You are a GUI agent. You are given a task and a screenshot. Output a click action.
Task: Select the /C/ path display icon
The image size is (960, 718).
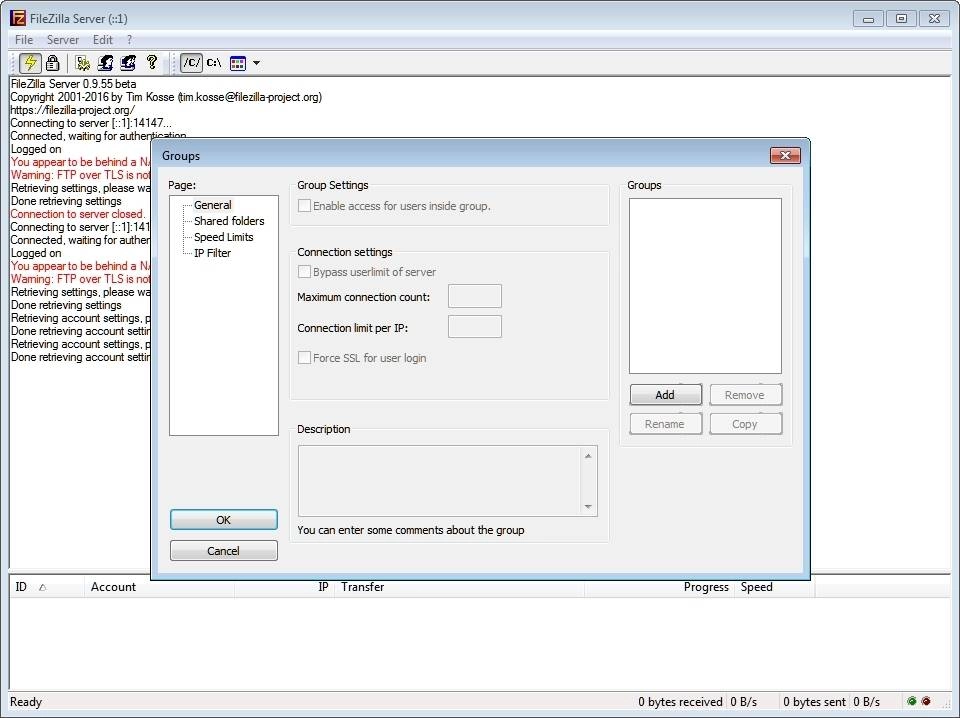[x=192, y=62]
